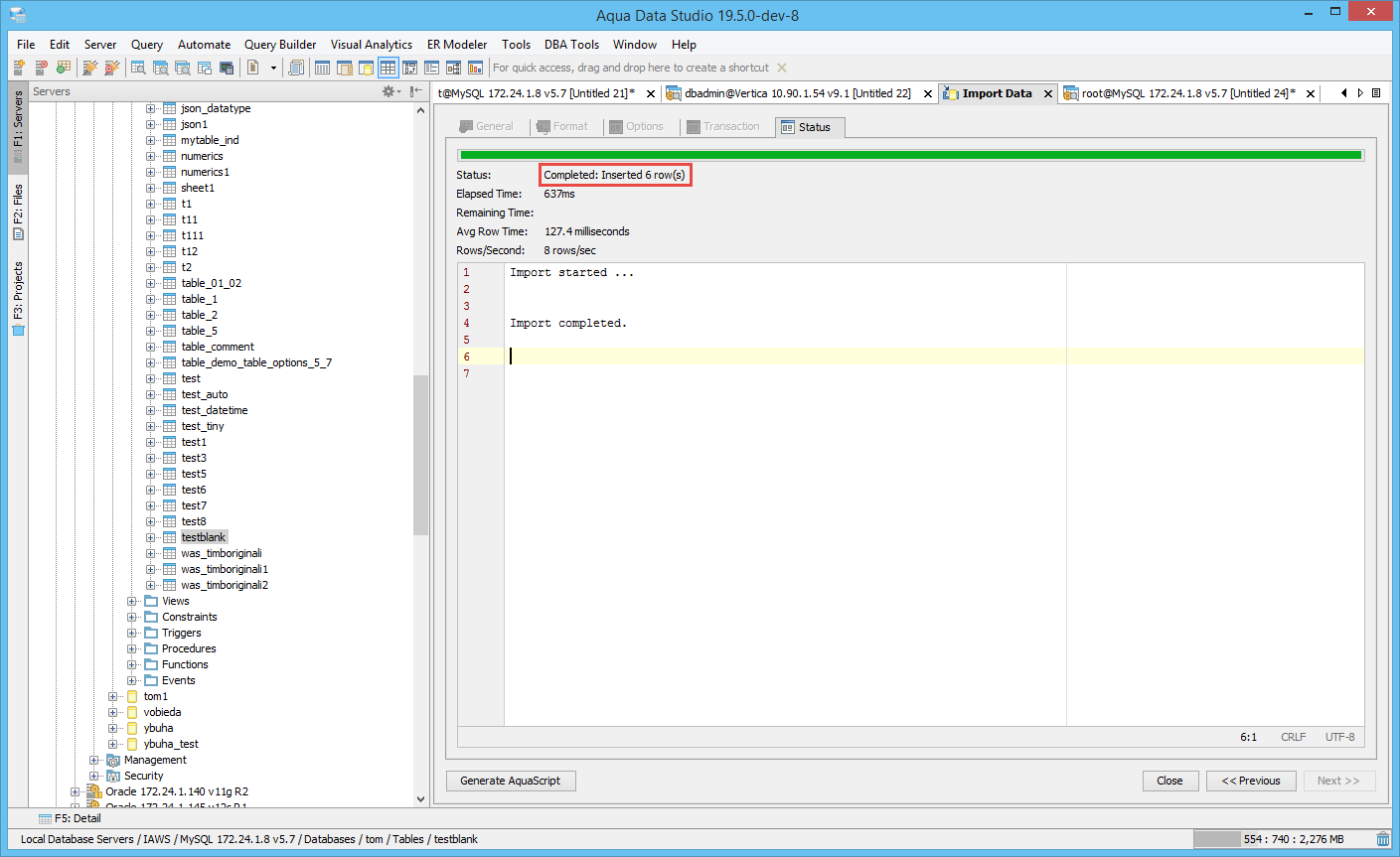Click the bar chart icon in the toolbar

coord(475,68)
